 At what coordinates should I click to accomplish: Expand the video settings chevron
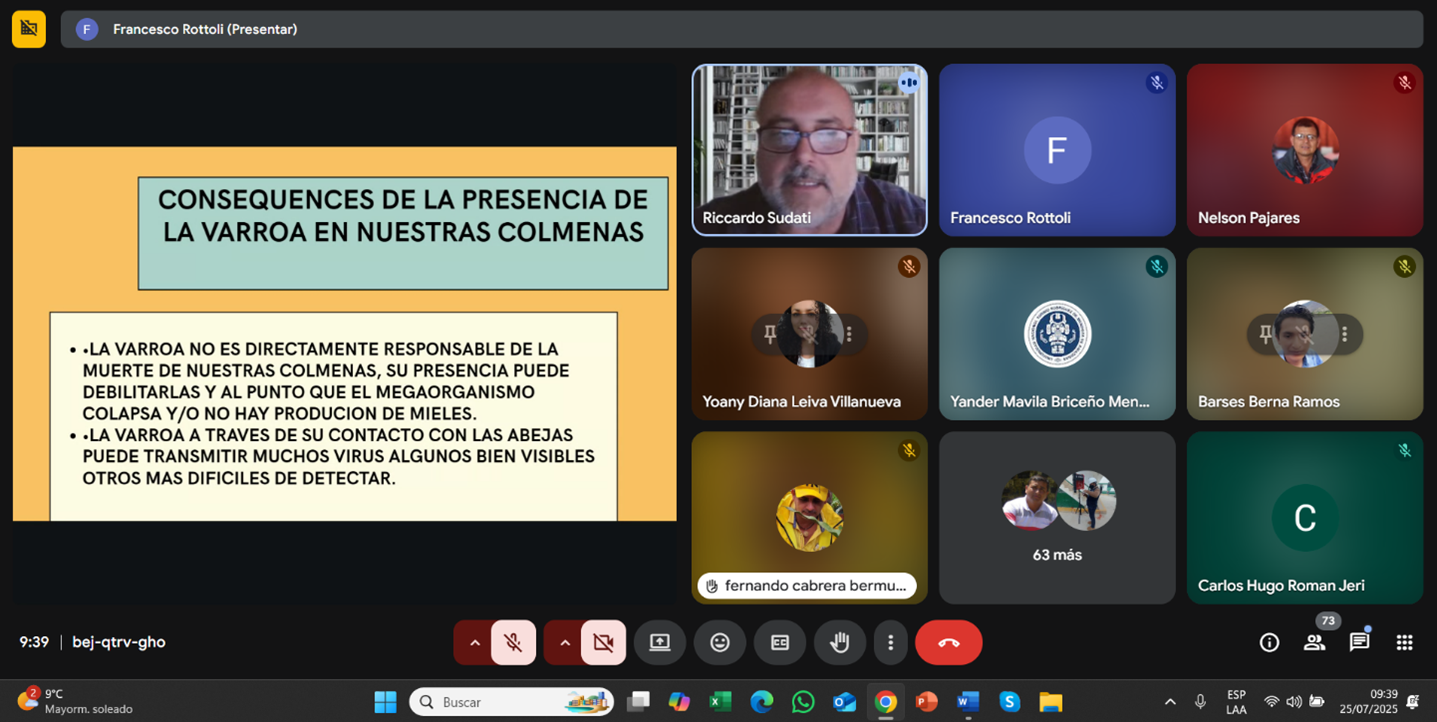[564, 642]
